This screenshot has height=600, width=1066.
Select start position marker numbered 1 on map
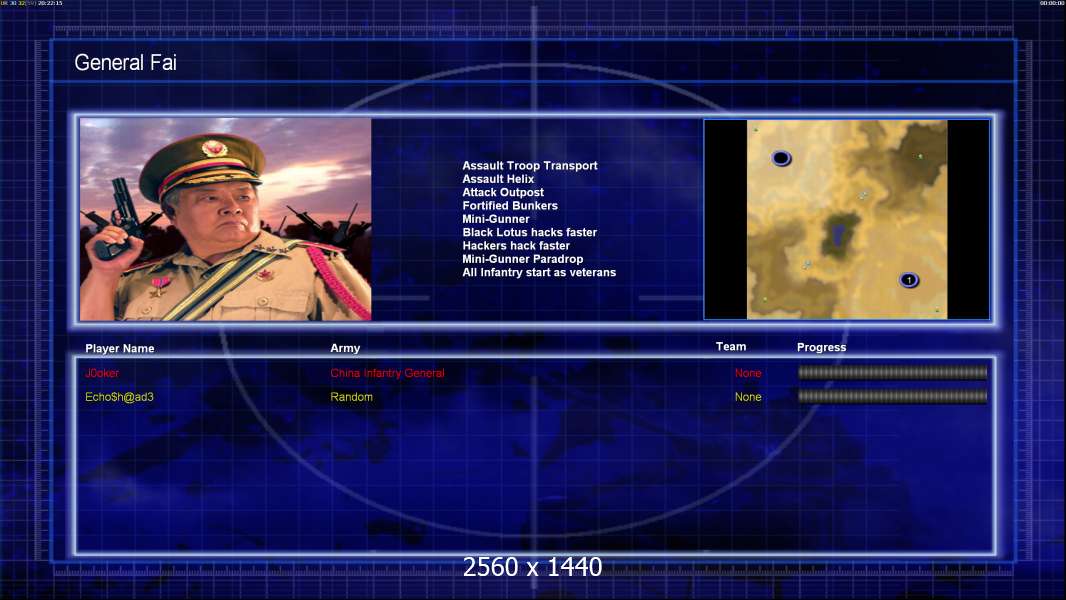(909, 280)
